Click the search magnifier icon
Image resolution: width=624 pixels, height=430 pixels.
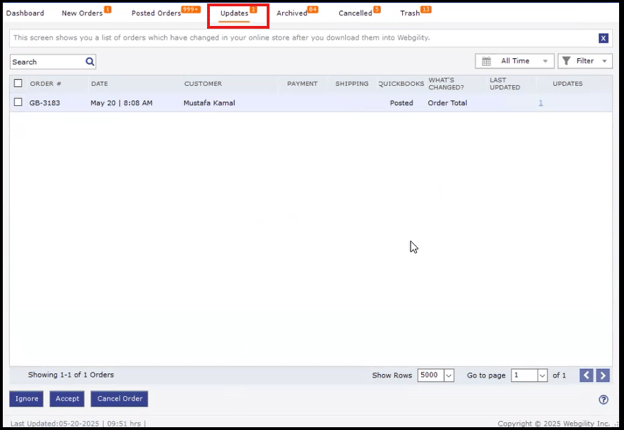[90, 62]
